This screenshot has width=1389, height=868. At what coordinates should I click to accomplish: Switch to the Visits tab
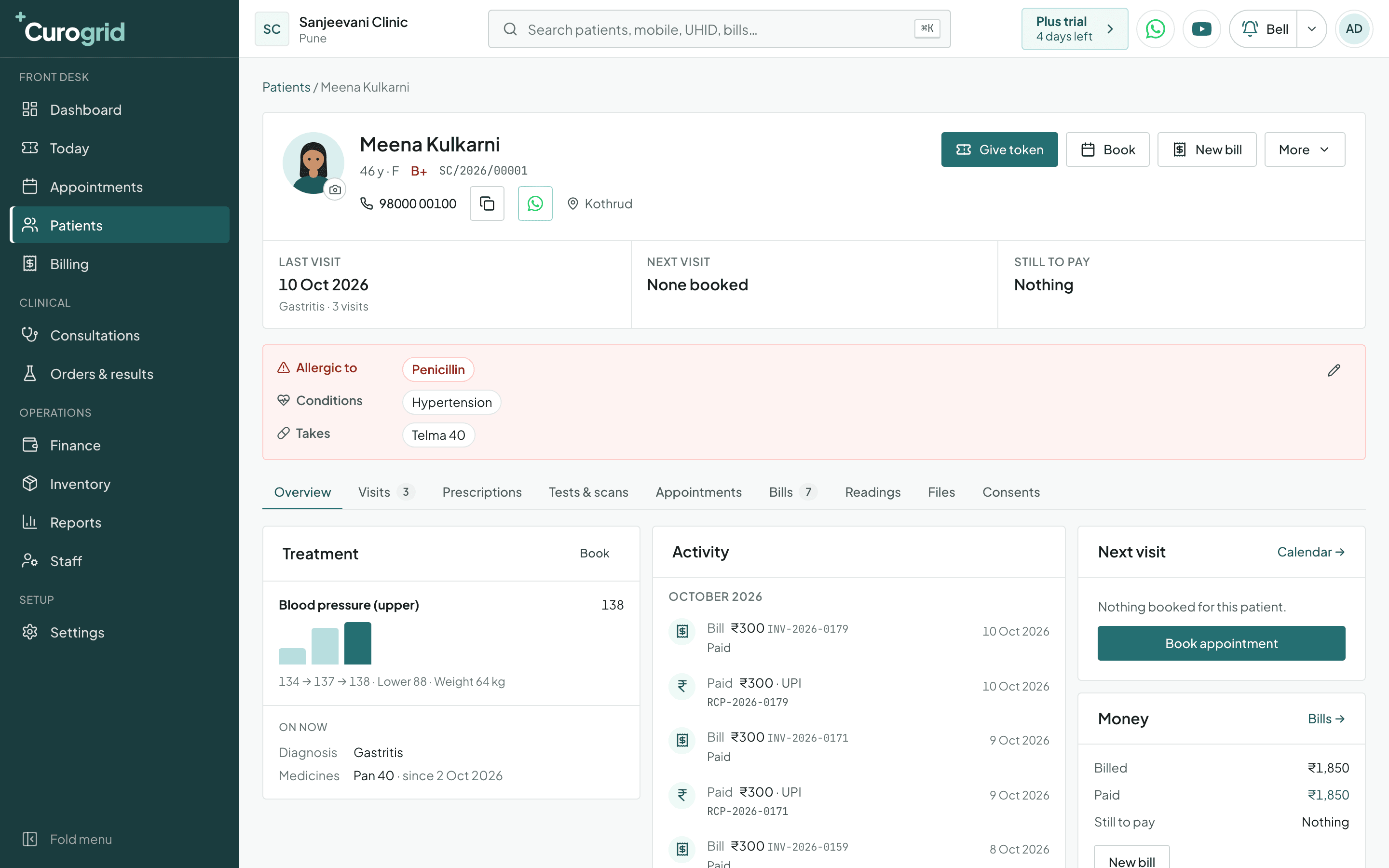pyautogui.click(x=386, y=492)
